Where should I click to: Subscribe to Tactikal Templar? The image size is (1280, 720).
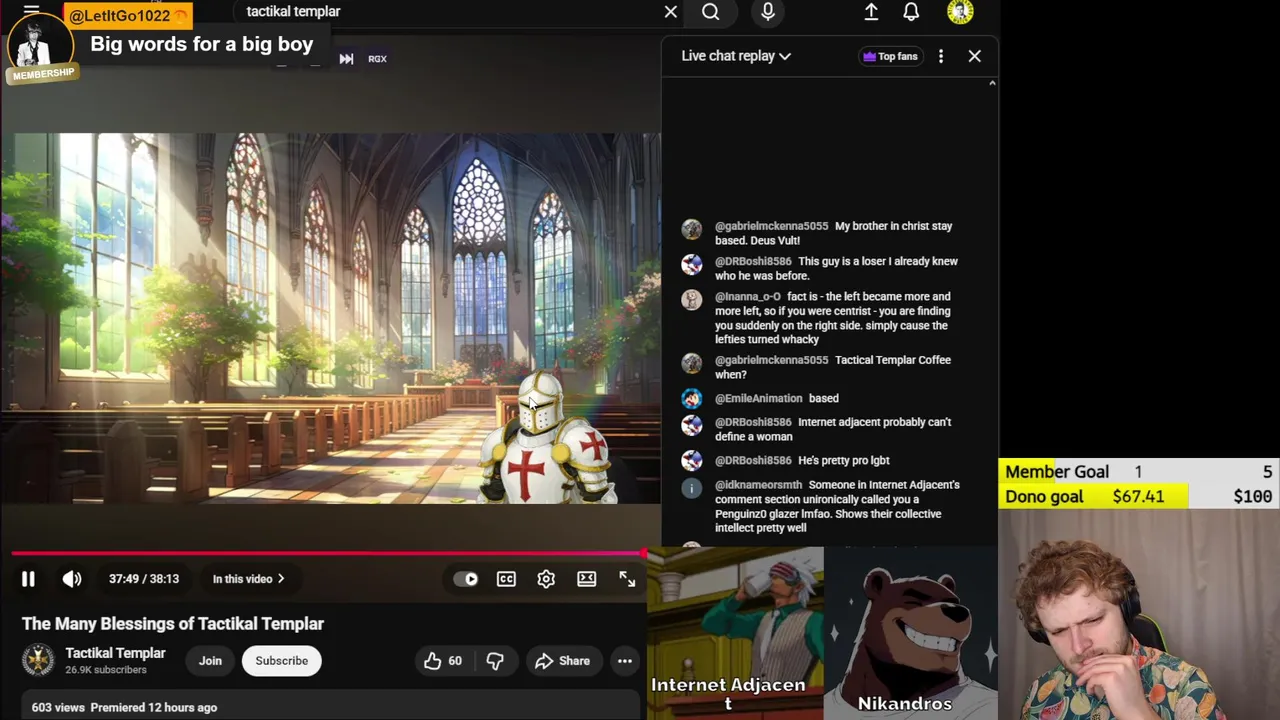pos(281,661)
